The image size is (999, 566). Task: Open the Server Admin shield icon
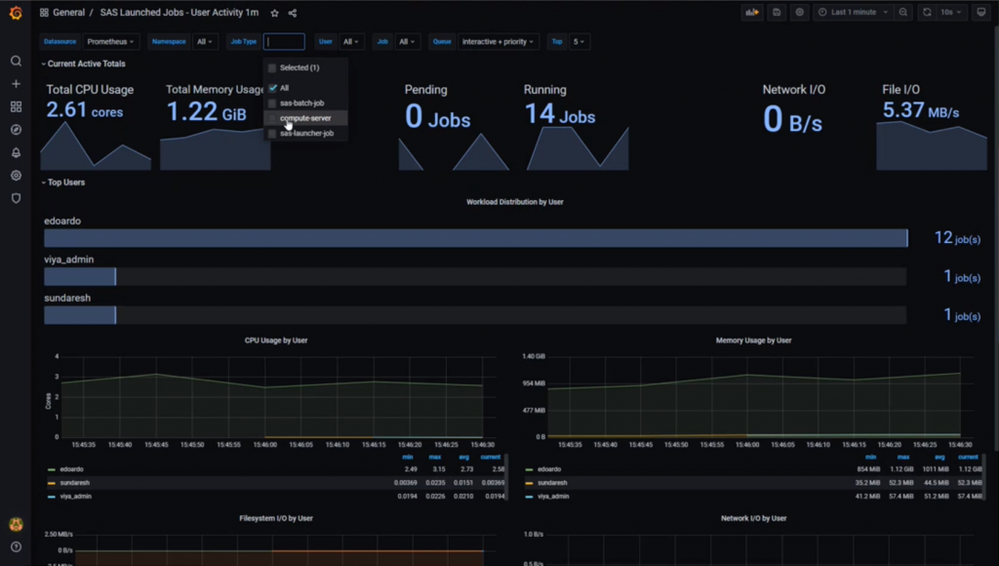click(16, 198)
